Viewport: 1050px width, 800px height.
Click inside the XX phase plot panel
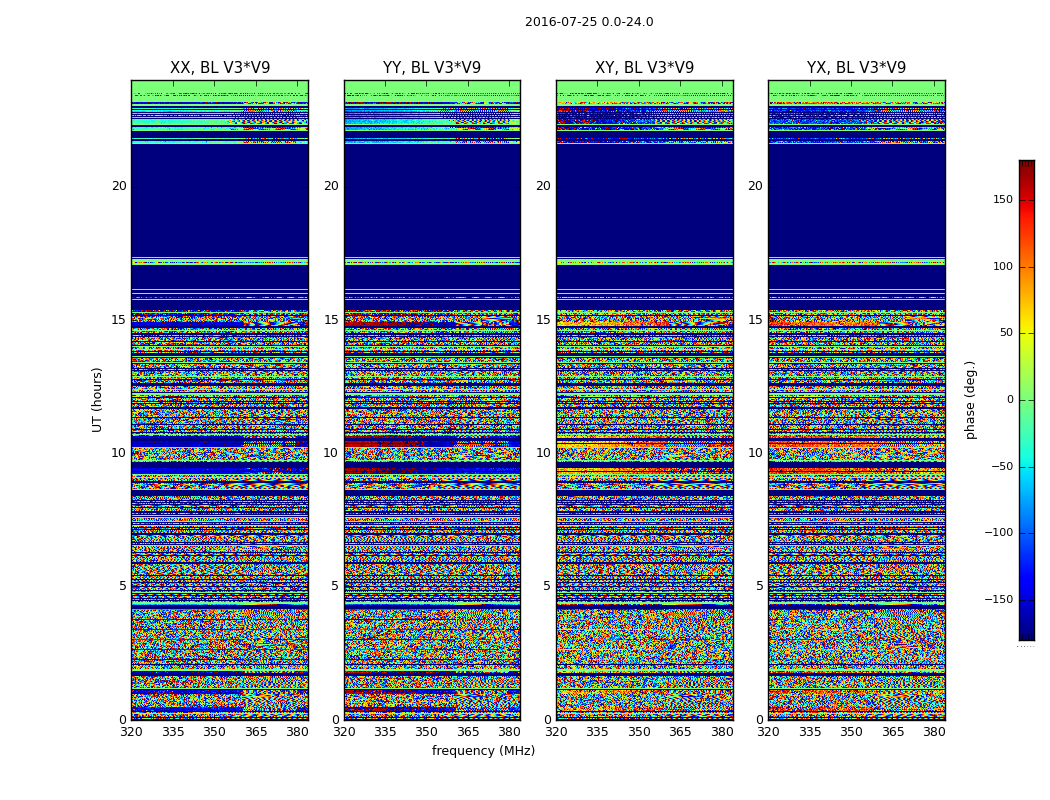(x=220, y=400)
